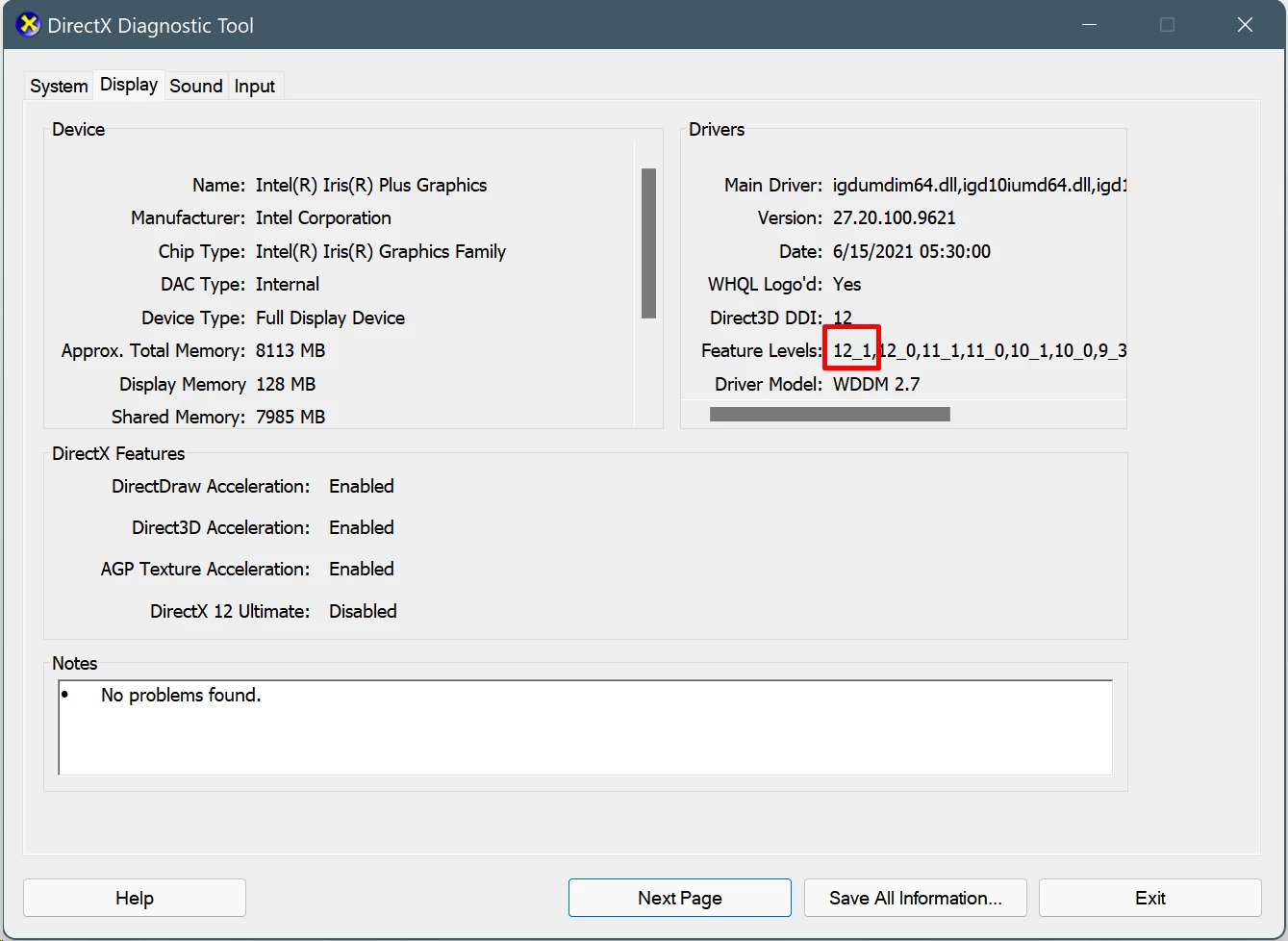The width and height of the screenshot is (1288, 941).
Task: Click Display Memory value 128 MB
Action: pos(286,384)
